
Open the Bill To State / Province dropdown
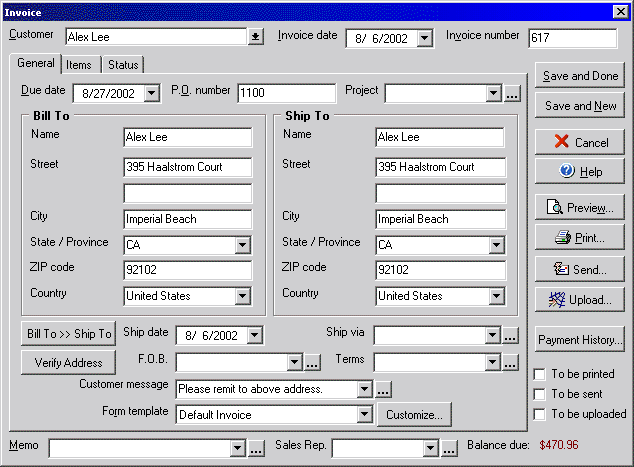243,245
